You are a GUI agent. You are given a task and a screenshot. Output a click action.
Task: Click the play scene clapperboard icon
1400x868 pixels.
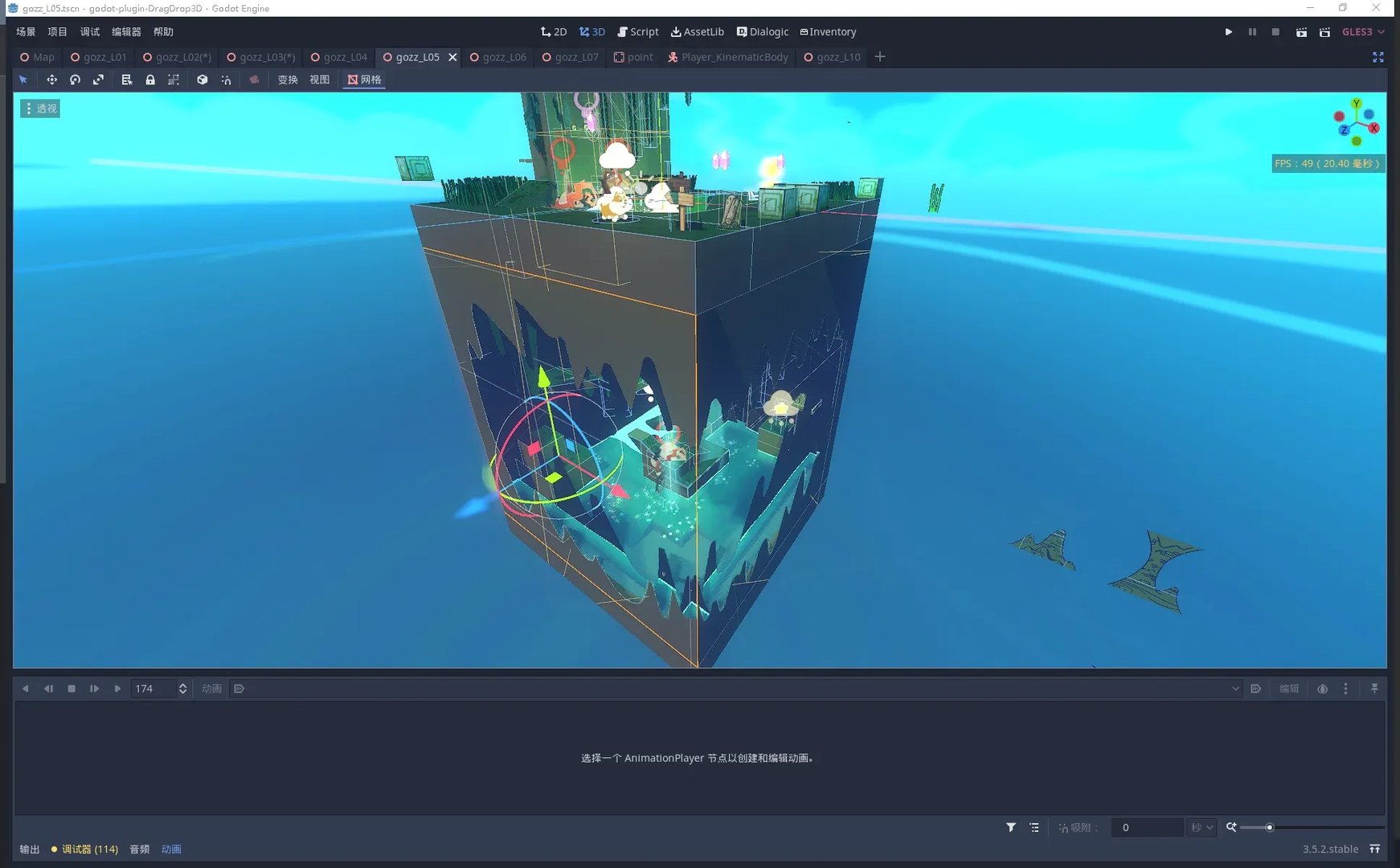tap(1301, 32)
